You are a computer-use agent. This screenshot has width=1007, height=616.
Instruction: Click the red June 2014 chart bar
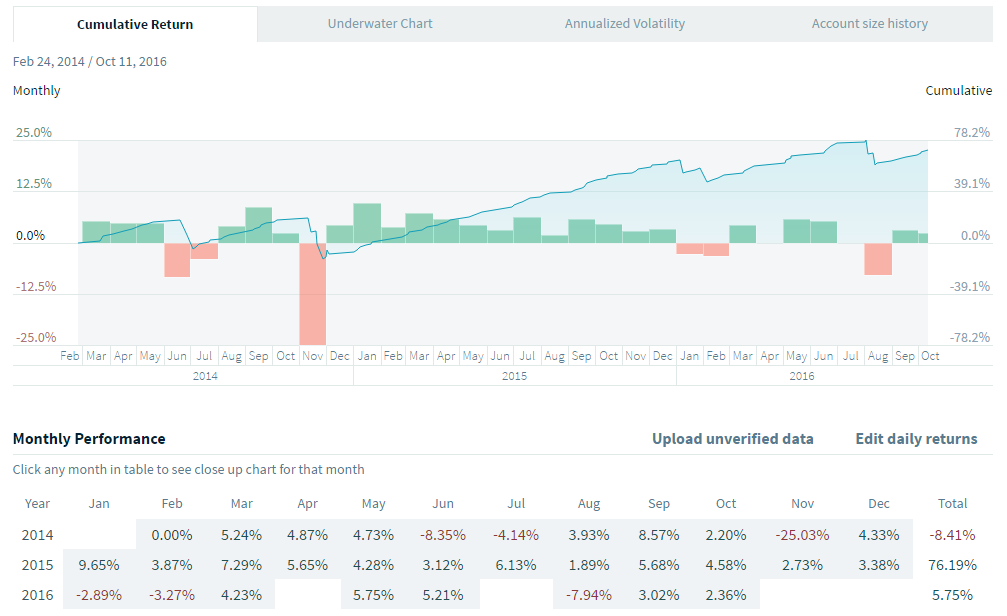177,259
